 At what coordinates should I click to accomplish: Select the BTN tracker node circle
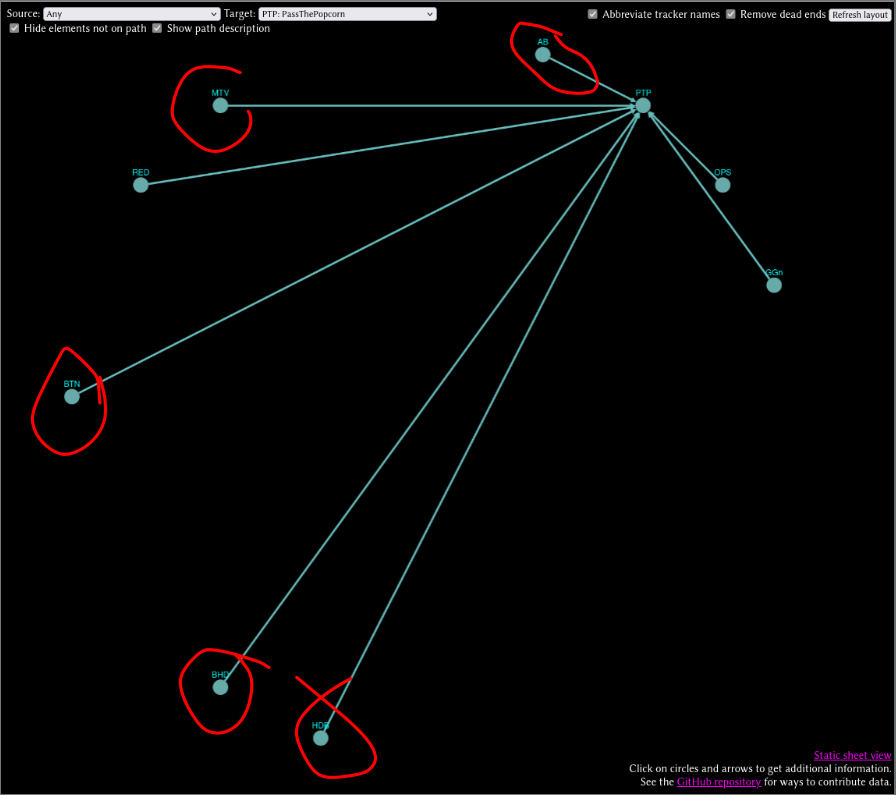[x=72, y=397]
